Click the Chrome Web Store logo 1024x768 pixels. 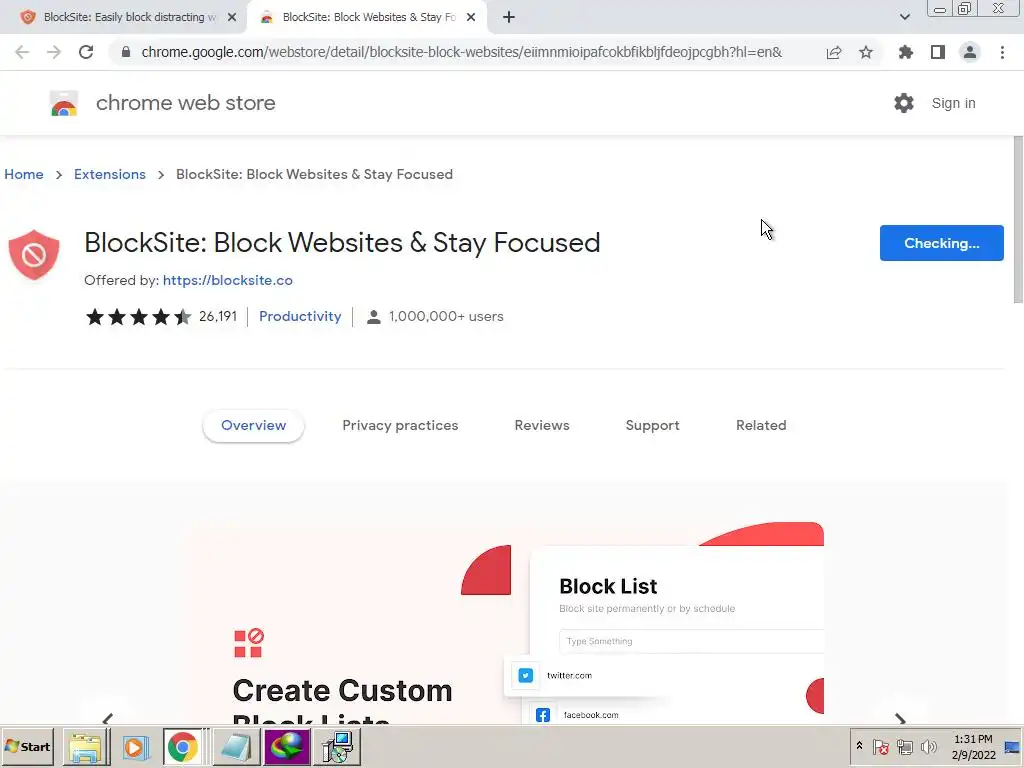(64, 103)
